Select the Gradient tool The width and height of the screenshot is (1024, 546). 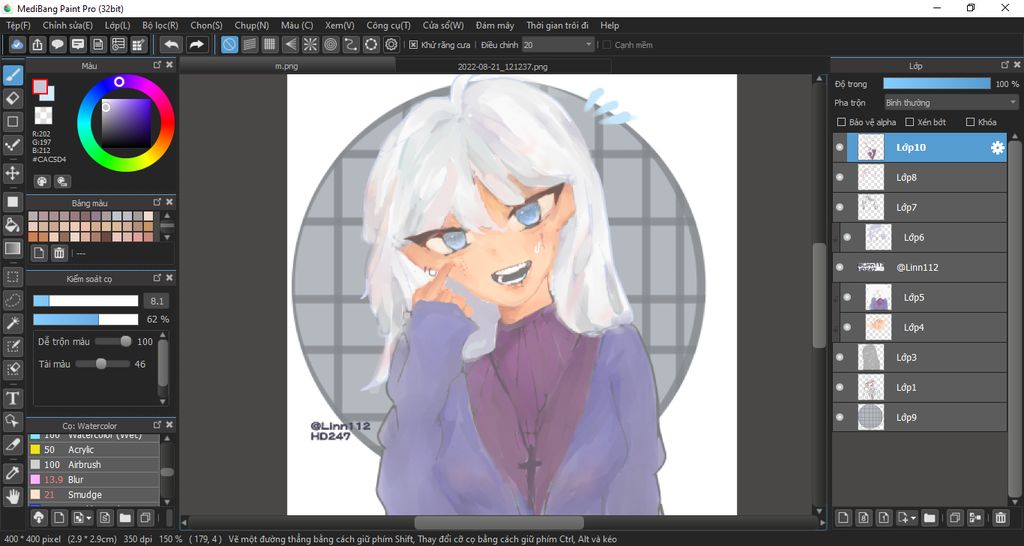pyautogui.click(x=12, y=248)
